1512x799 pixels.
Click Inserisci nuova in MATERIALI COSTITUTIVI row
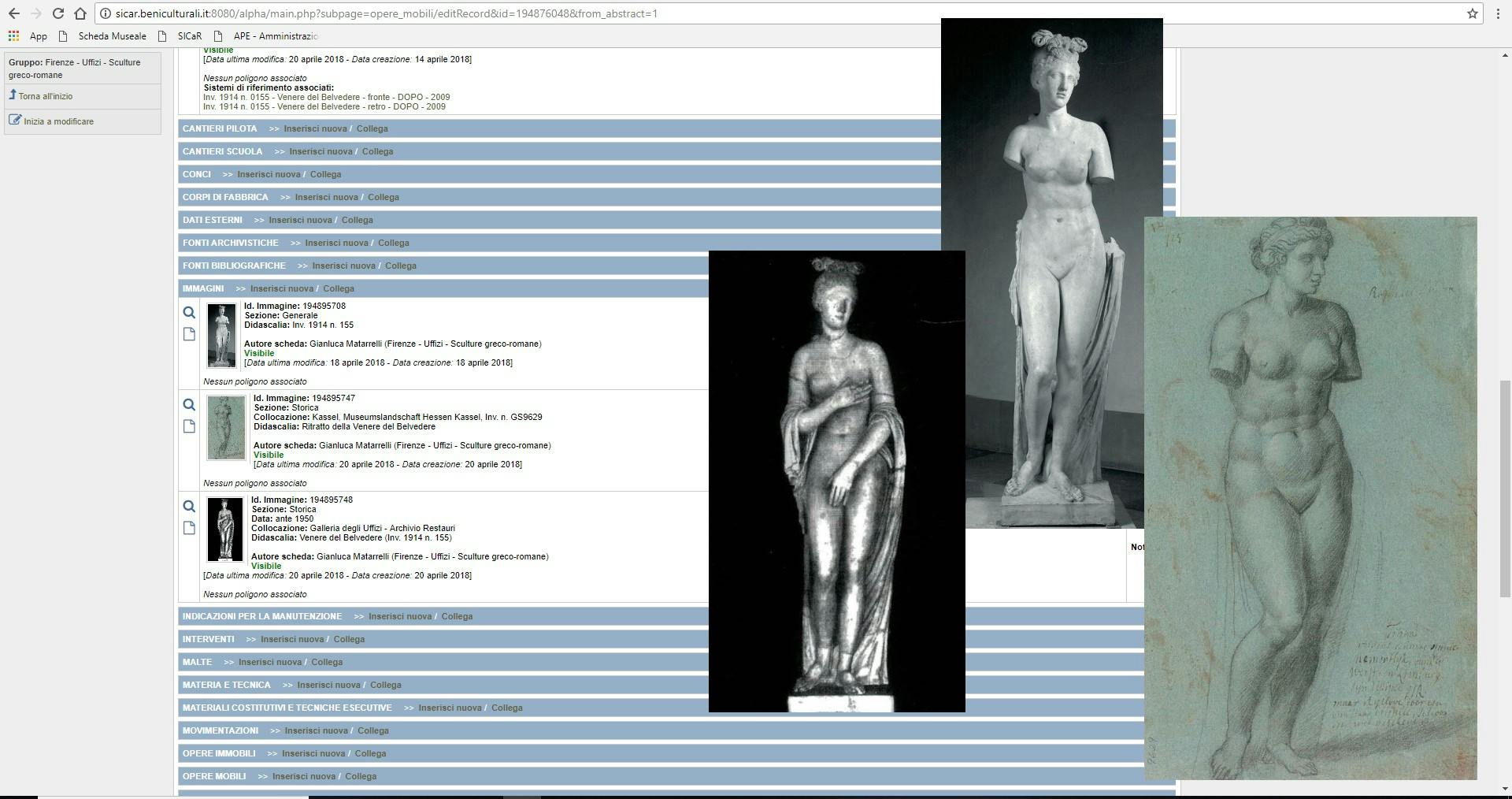[x=450, y=708]
